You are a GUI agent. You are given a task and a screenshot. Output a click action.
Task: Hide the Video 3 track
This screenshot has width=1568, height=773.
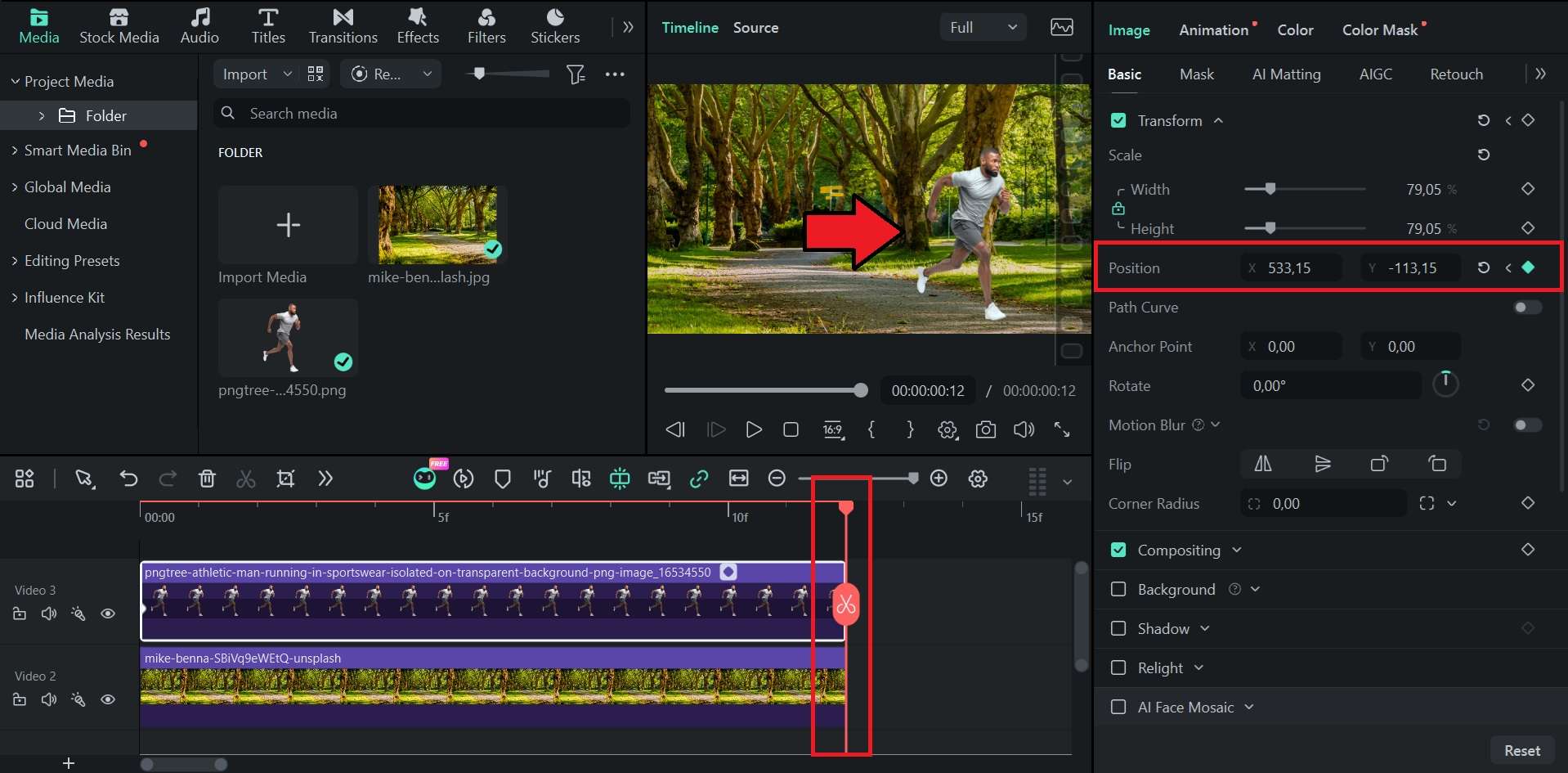(108, 613)
